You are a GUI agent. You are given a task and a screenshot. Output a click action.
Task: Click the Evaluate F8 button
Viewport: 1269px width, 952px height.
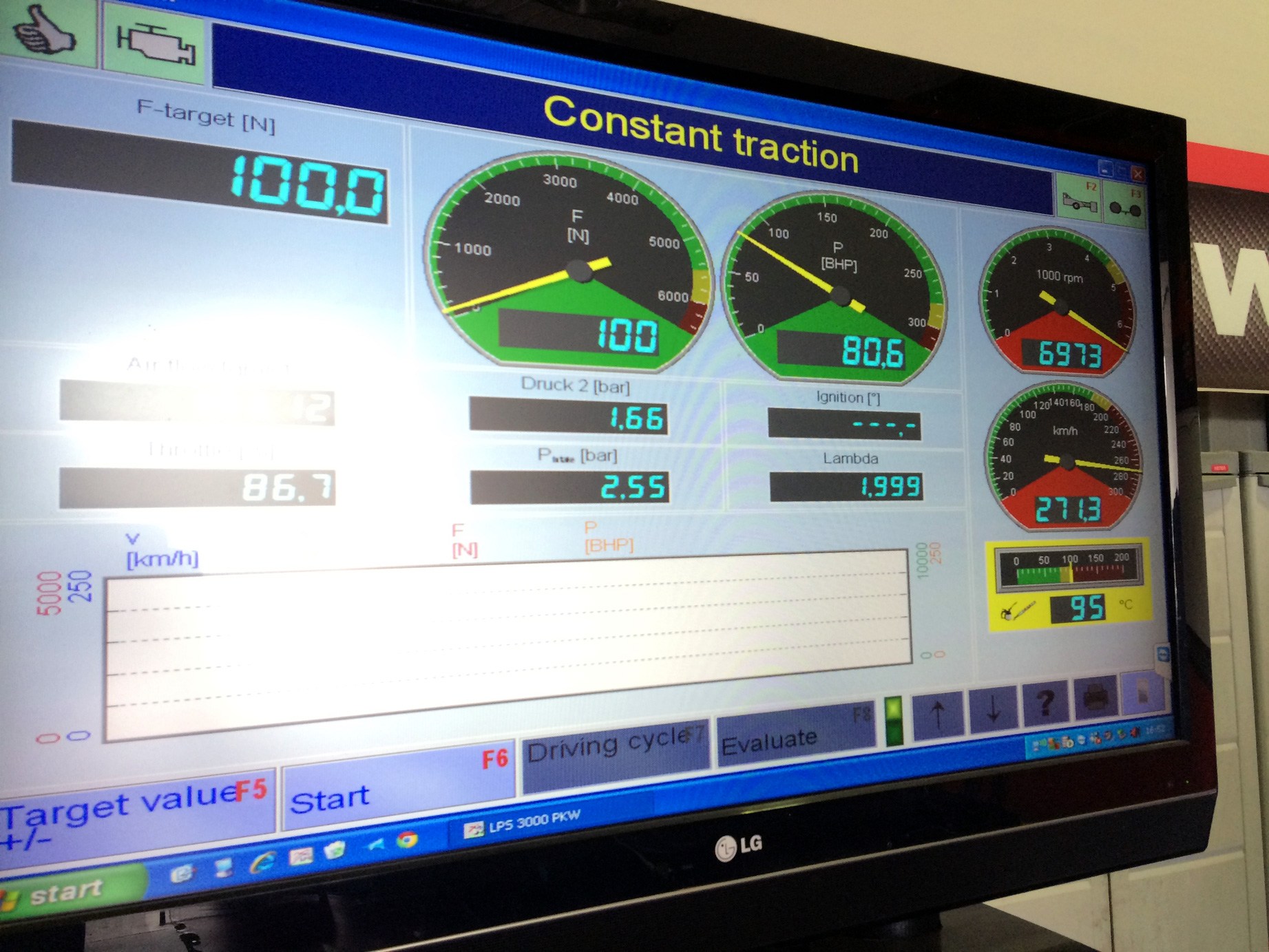pyautogui.click(x=795, y=732)
